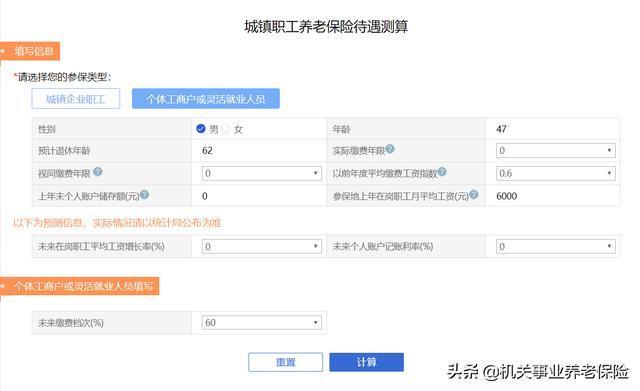
Task: Click help icon for 上年末个人账户储存额
Action: pos(144,195)
